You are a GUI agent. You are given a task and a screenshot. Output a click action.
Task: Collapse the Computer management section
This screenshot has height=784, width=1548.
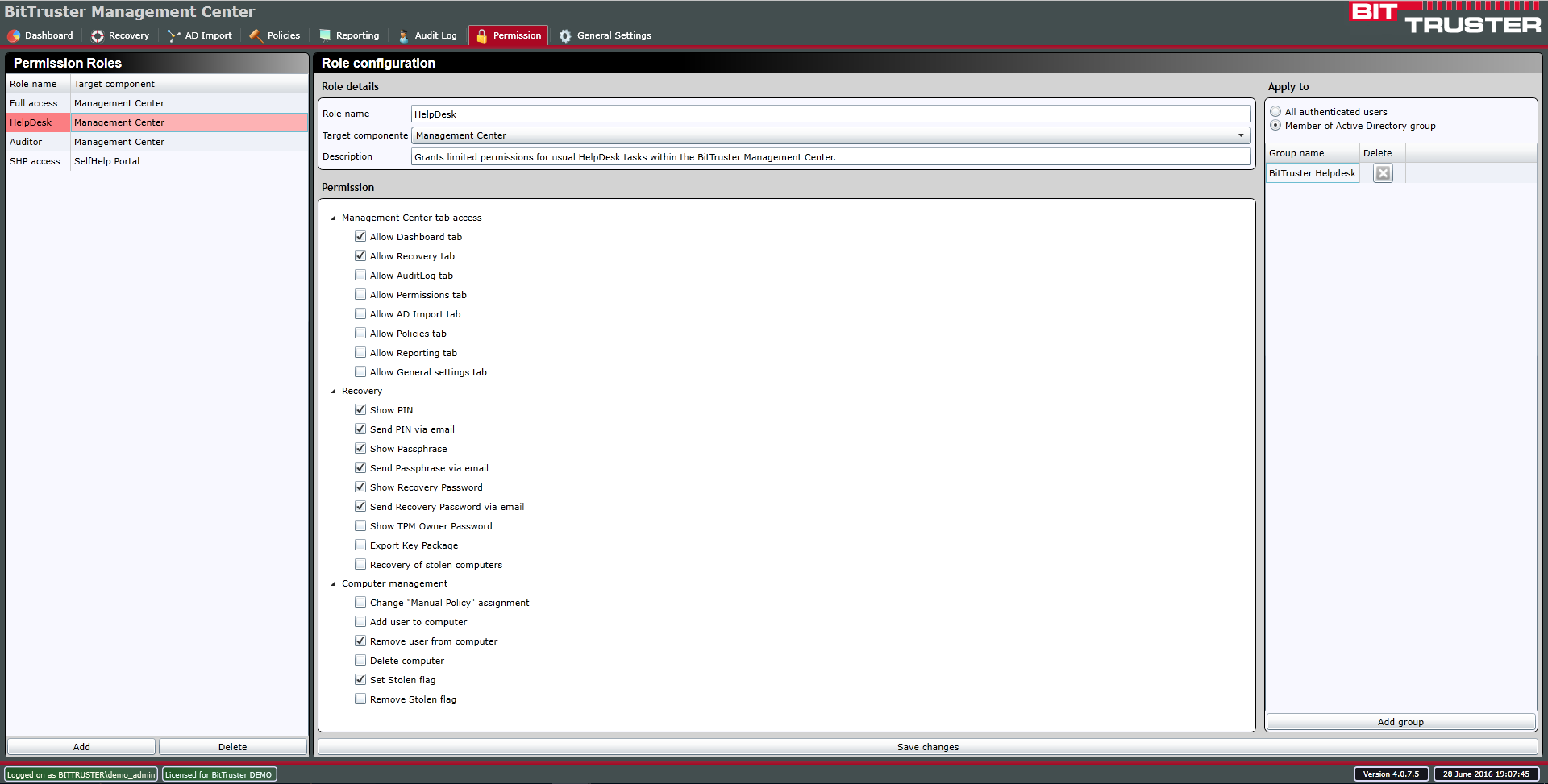[x=333, y=583]
